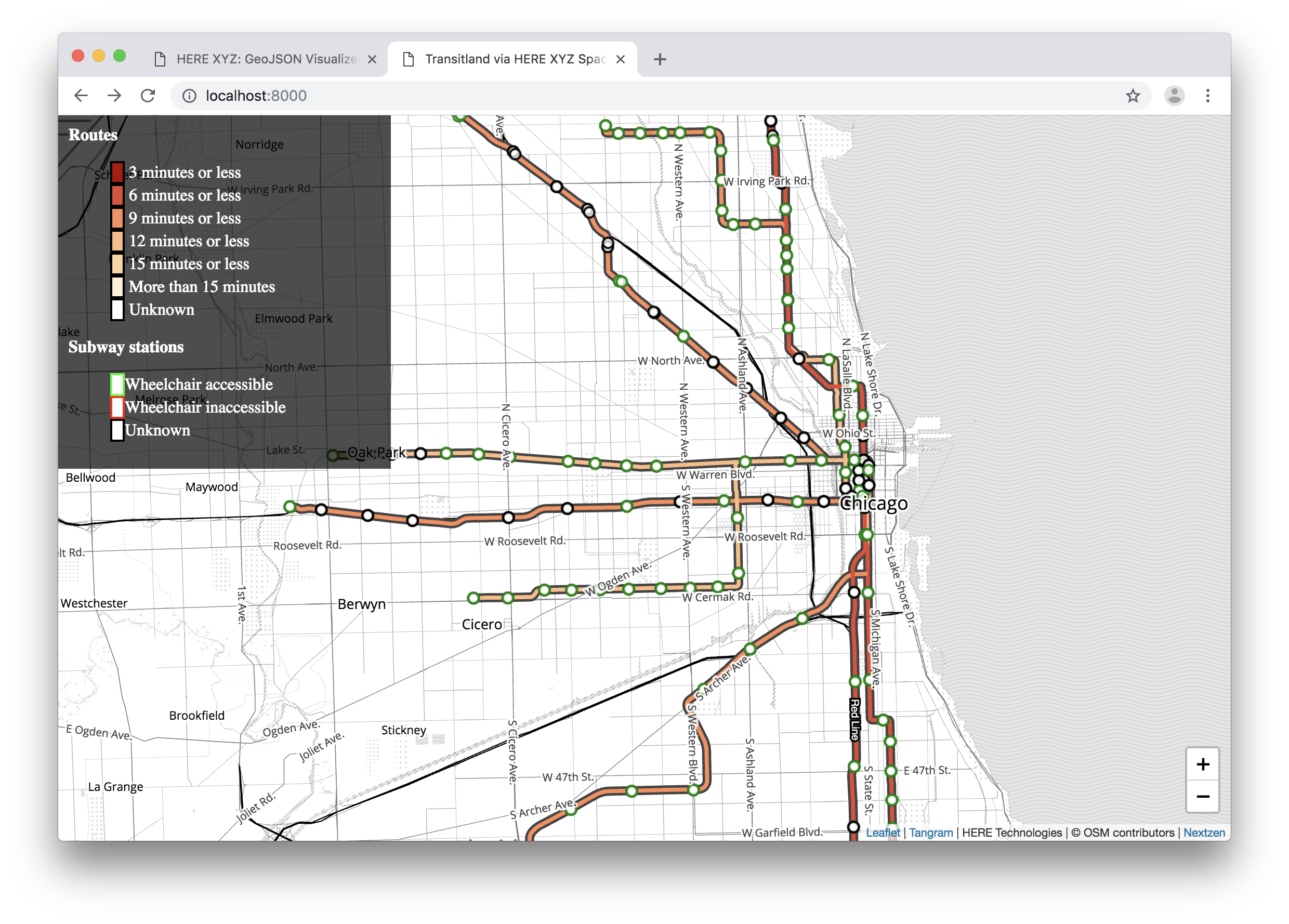This screenshot has height=924, width=1289.
Task: Click the '15 minutes or less' color swatch
Action: 117,263
